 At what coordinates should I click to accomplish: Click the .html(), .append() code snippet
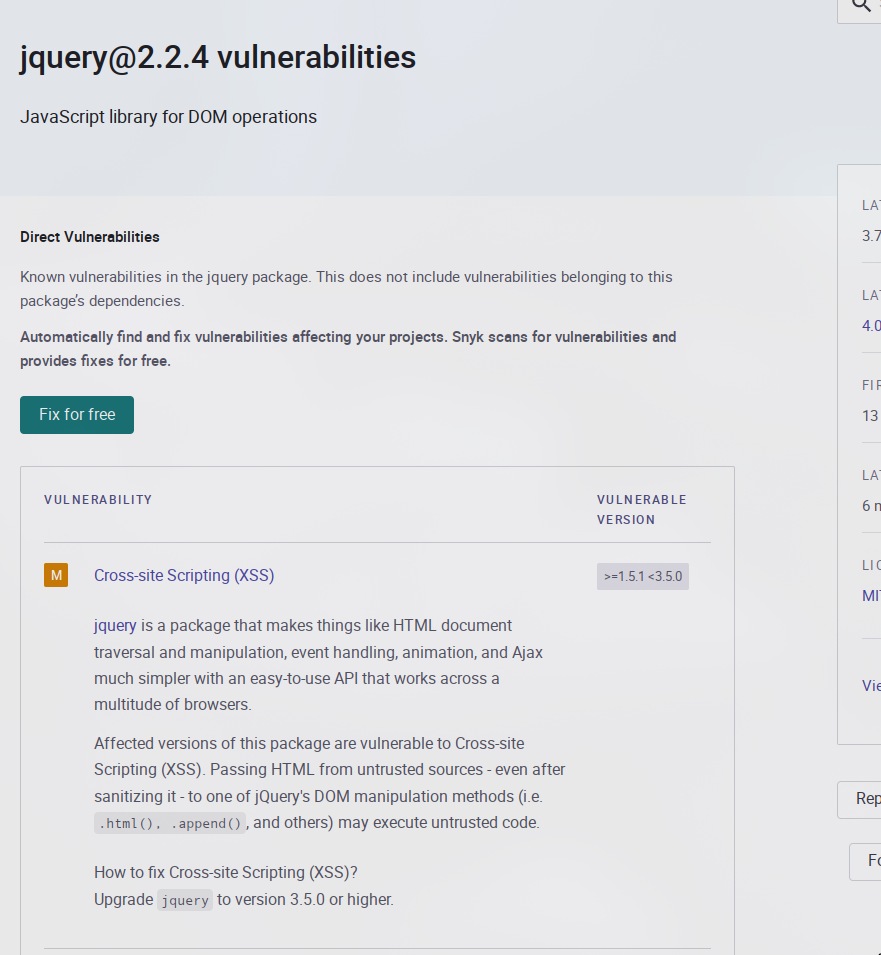169,824
